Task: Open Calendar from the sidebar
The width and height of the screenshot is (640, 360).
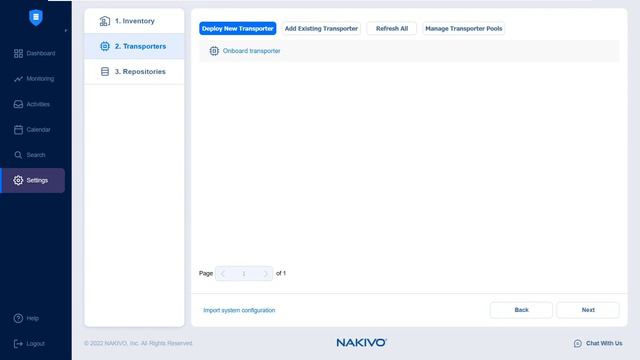Action: [32, 129]
